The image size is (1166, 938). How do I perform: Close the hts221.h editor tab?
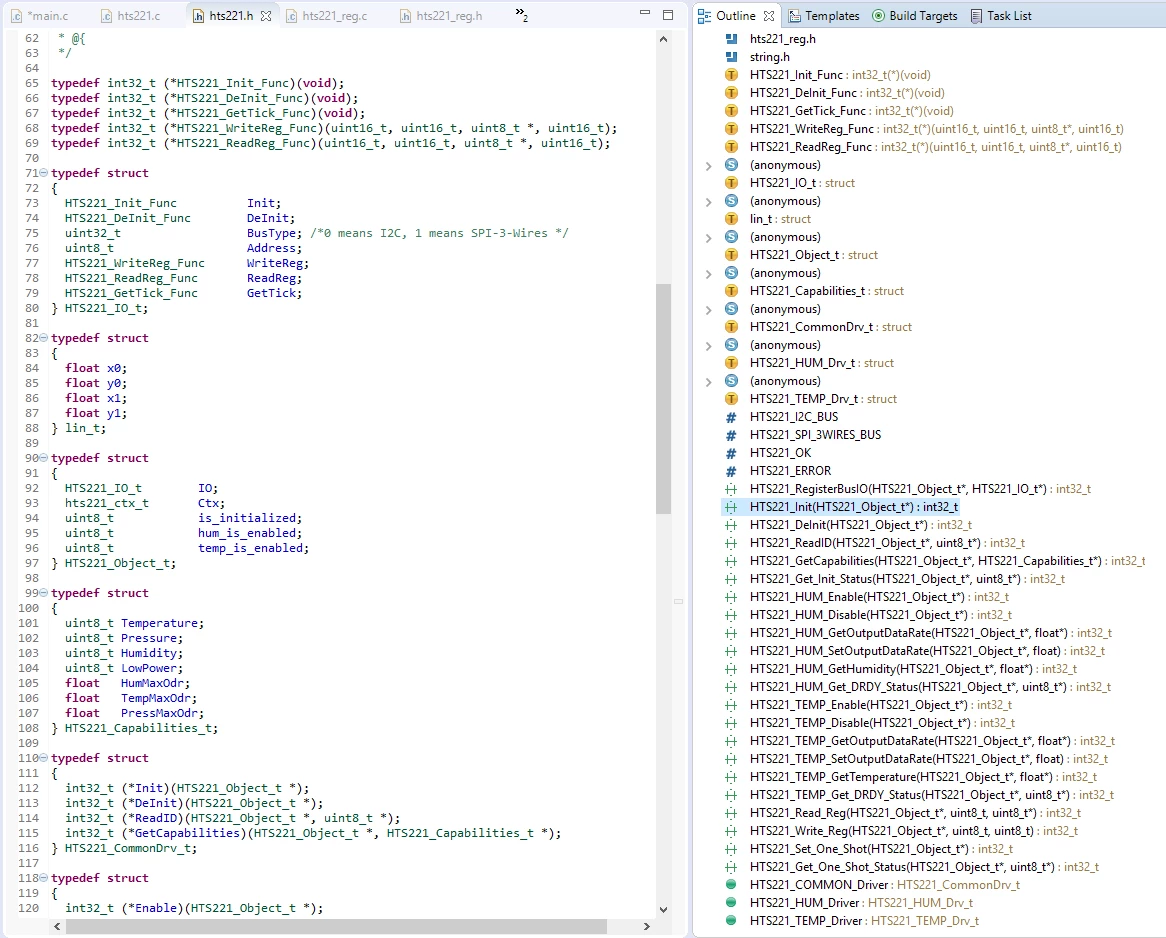pyautogui.click(x=265, y=16)
